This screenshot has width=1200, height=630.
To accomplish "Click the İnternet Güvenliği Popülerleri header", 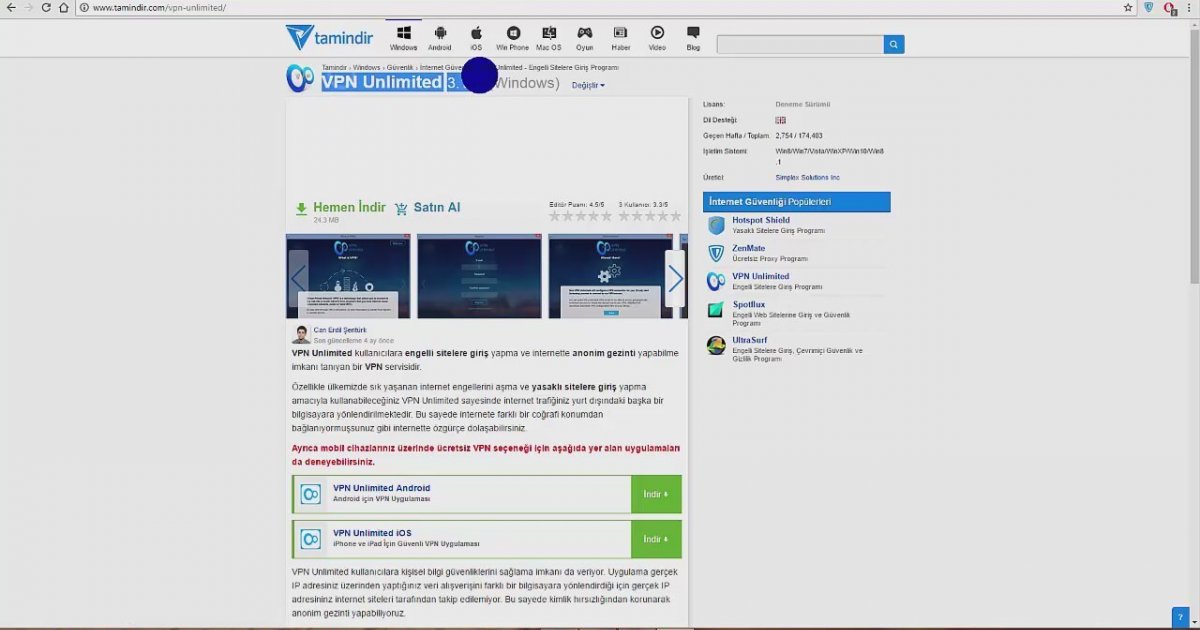I will point(796,202).
